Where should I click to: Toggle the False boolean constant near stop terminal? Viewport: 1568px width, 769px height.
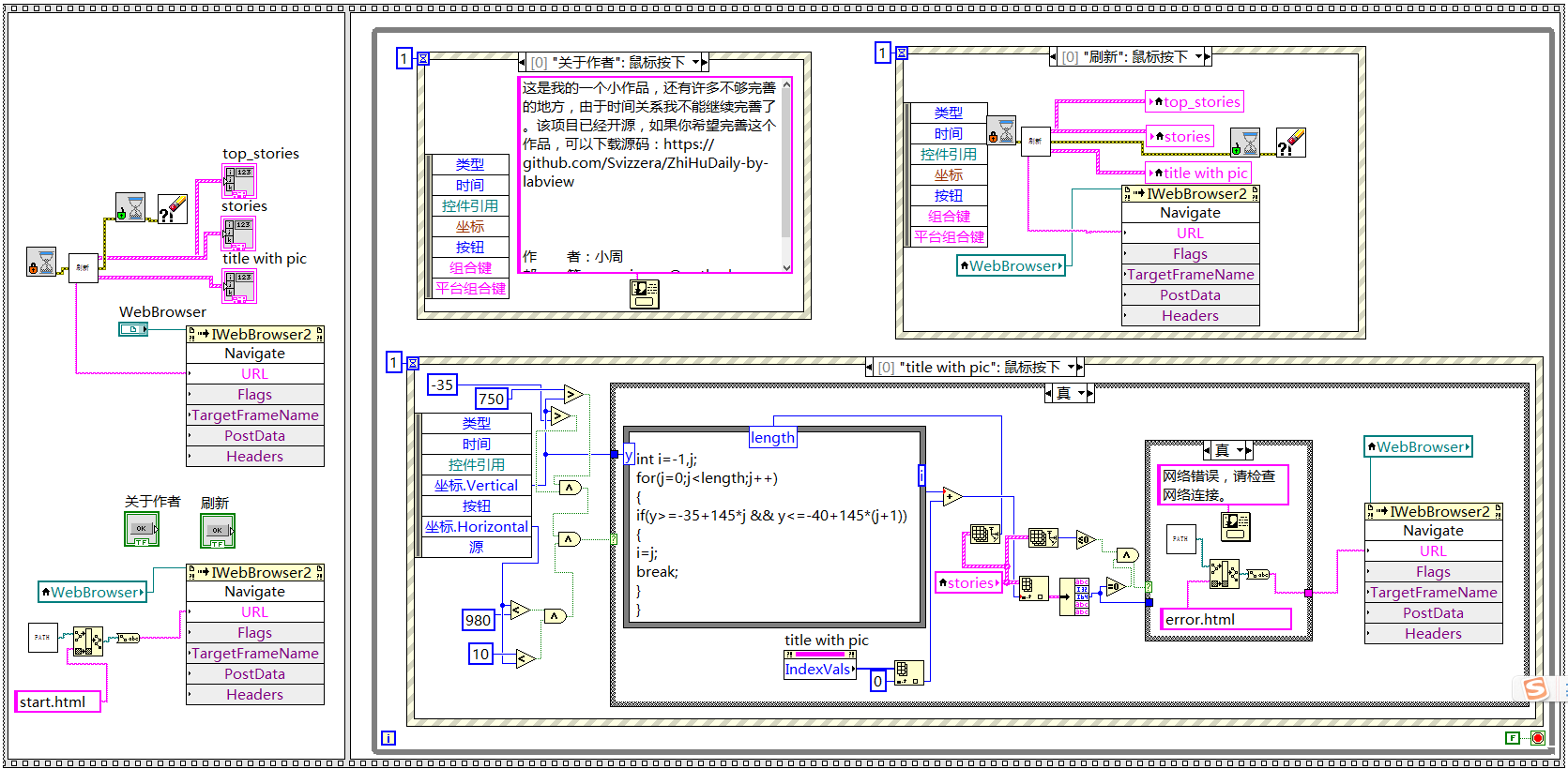1513,738
